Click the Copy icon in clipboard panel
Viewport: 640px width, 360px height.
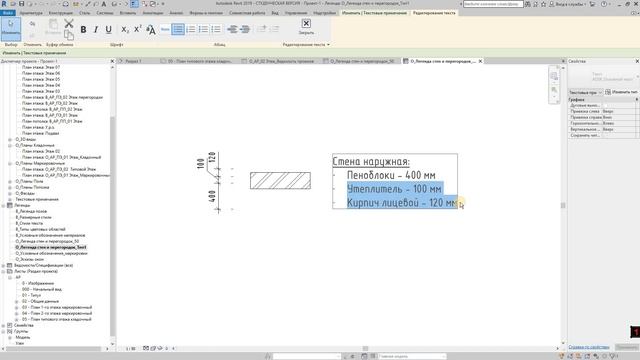[x=69, y=35]
